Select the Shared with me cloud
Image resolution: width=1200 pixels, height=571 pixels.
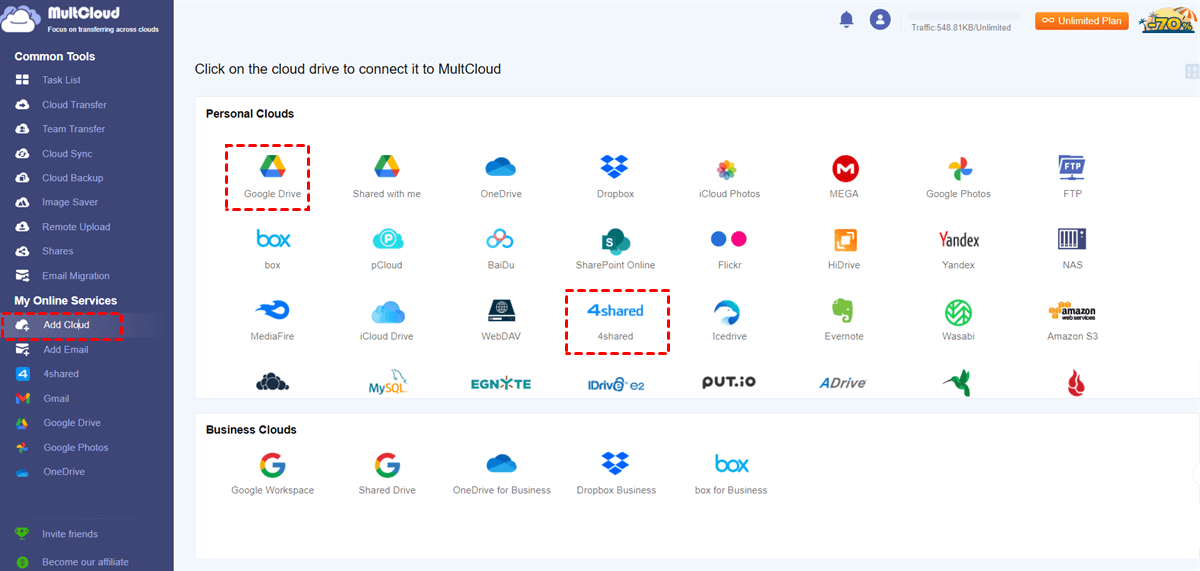[x=387, y=177]
